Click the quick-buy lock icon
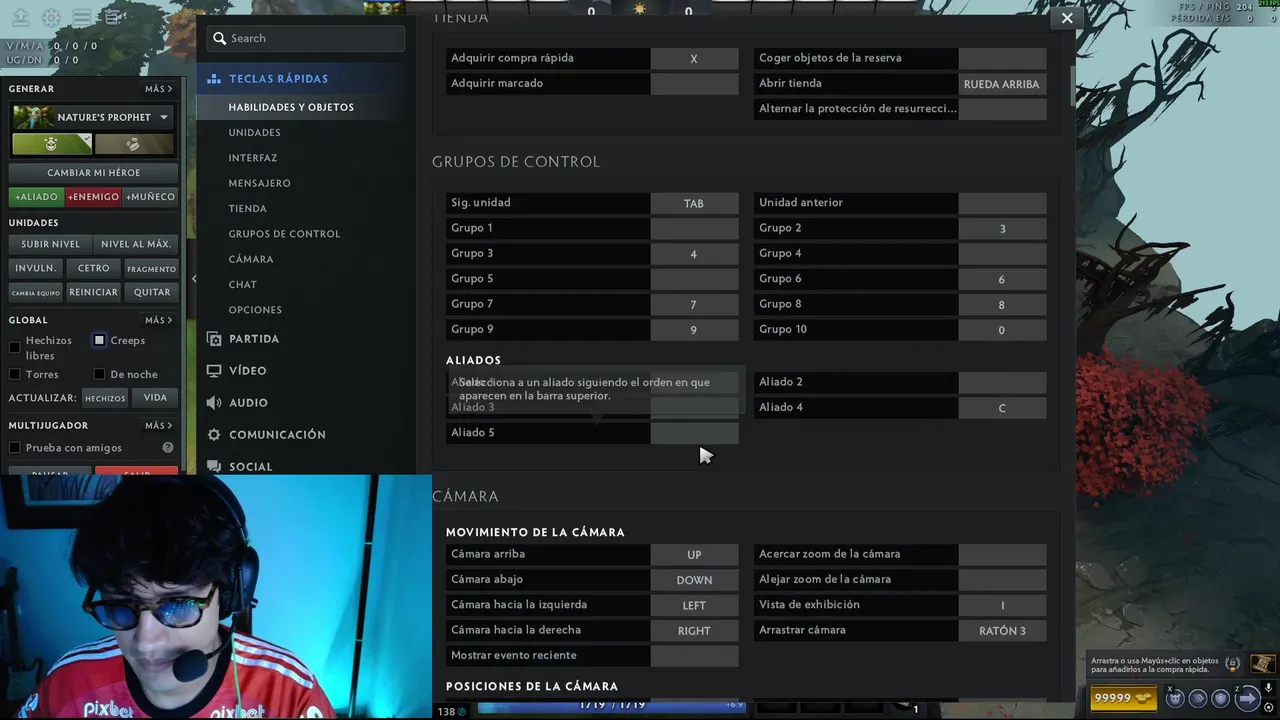This screenshot has height=720, width=1280. click(x=1233, y=663)
